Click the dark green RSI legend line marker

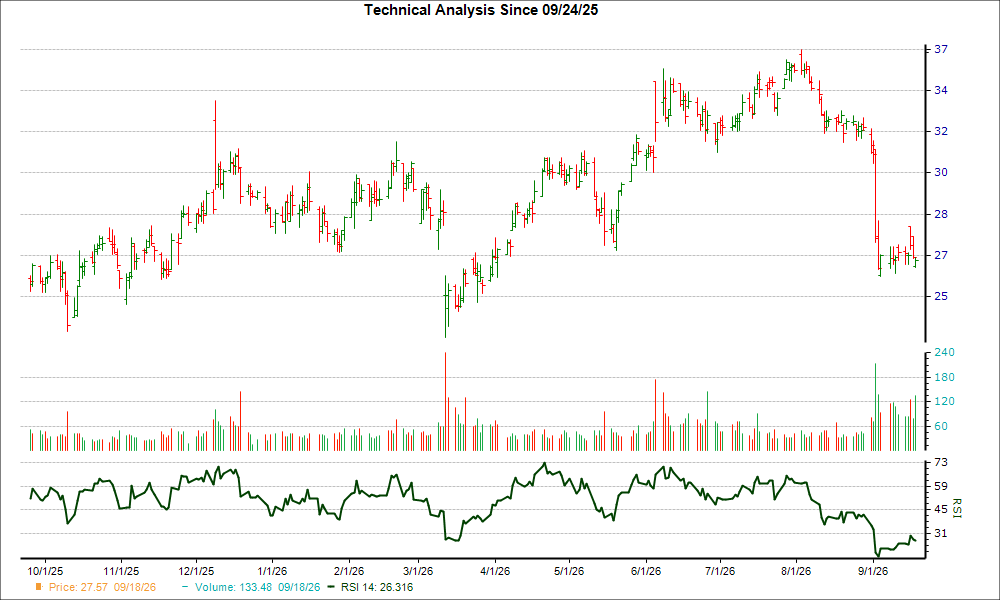331,587
